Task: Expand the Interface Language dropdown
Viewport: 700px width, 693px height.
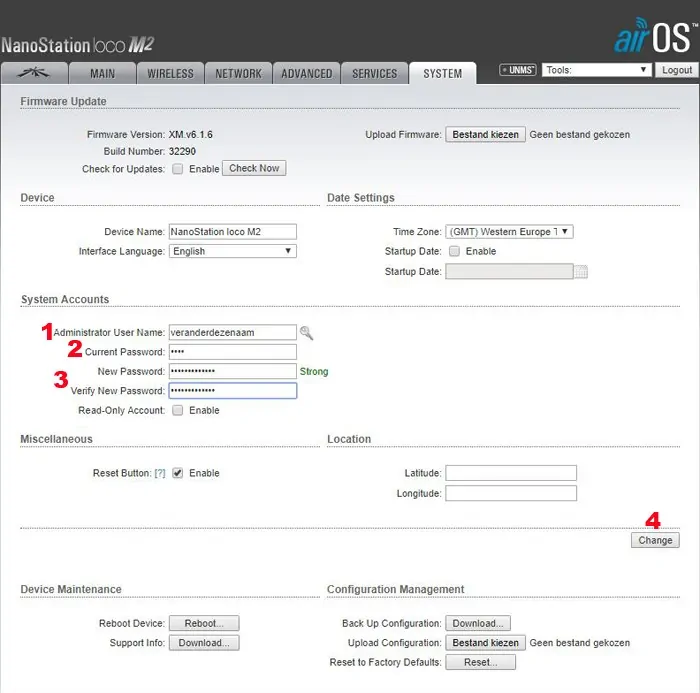Action: tap(233, 251)
